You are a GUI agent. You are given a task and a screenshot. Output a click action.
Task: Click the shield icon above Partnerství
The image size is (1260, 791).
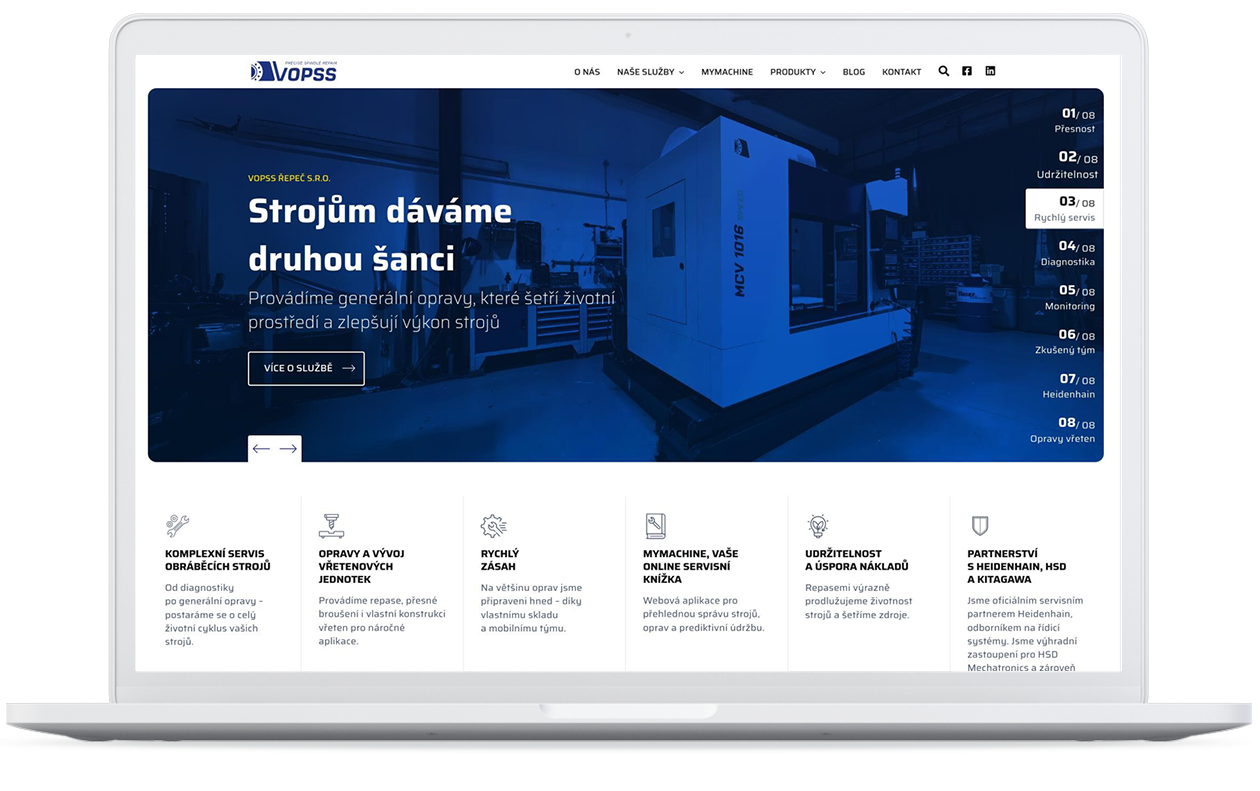point(979,525)
